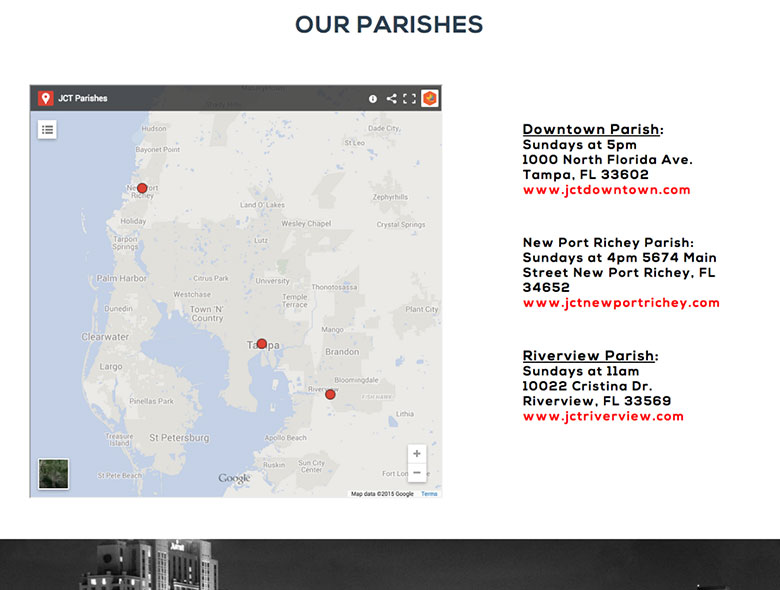Click the JCT Parishes map title
Screen dimensions: 780x590
(83, 98)
